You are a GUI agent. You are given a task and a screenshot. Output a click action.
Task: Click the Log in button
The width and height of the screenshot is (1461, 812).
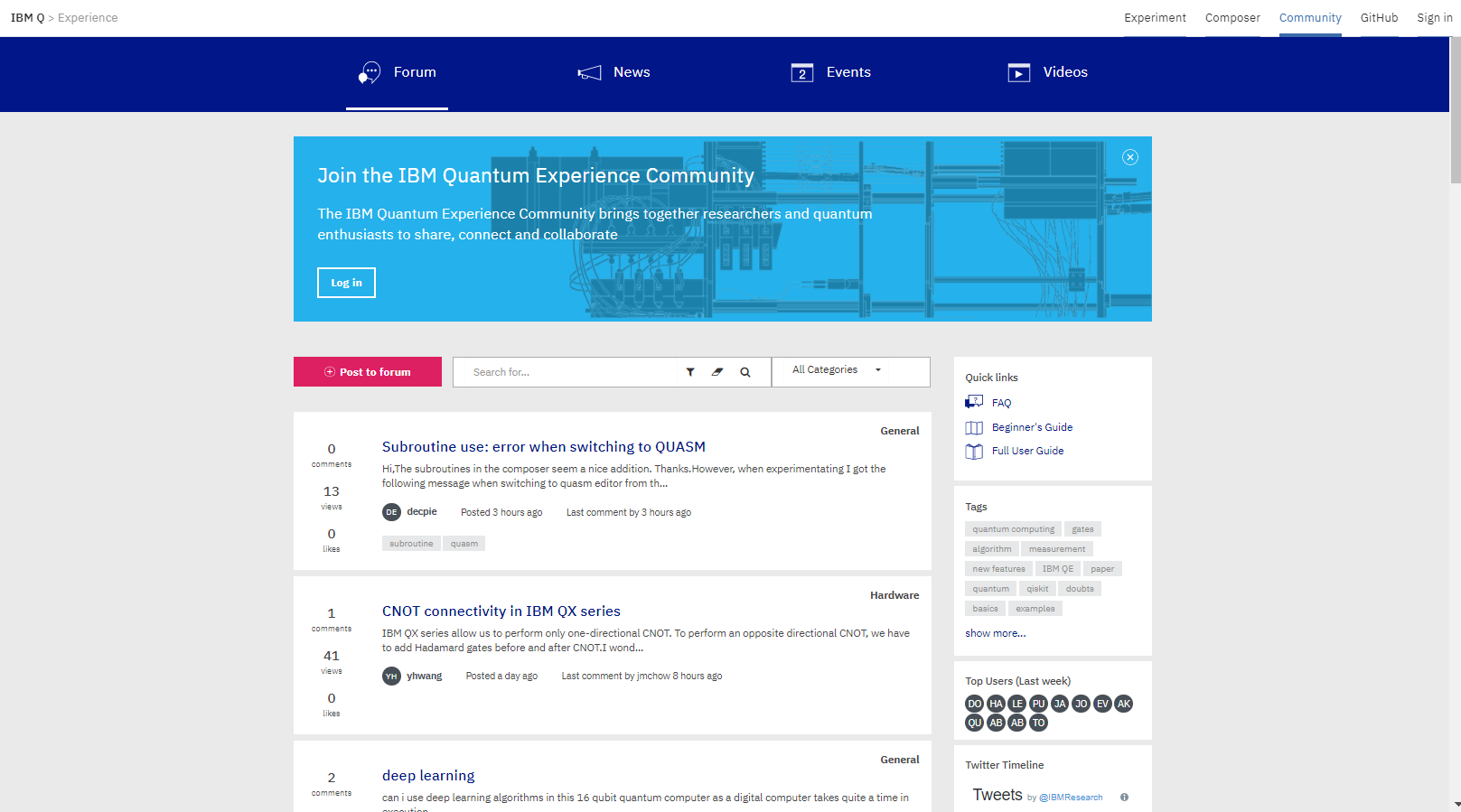[346, 283]
